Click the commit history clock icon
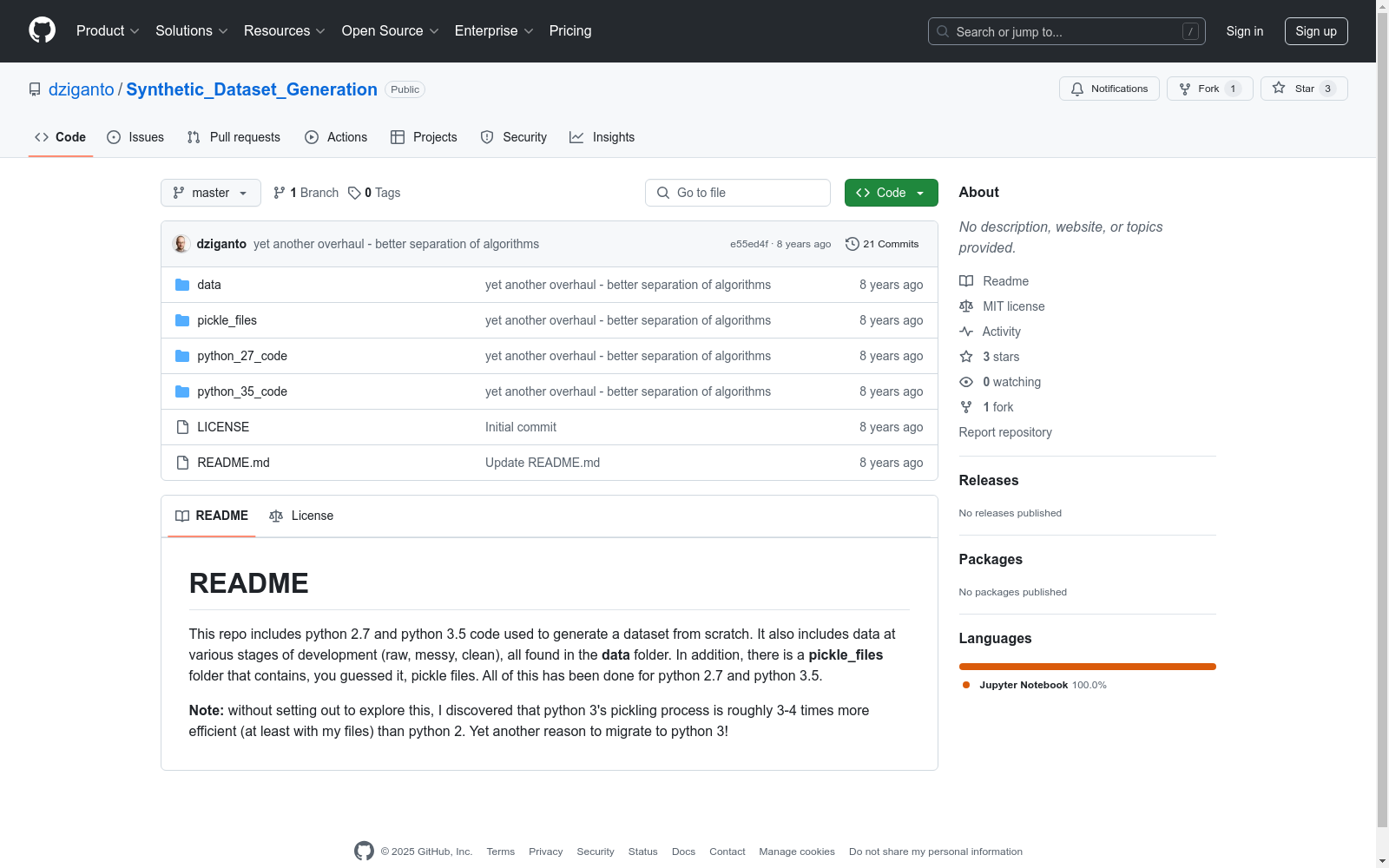The image size is (1389, 868). (852, 244)
